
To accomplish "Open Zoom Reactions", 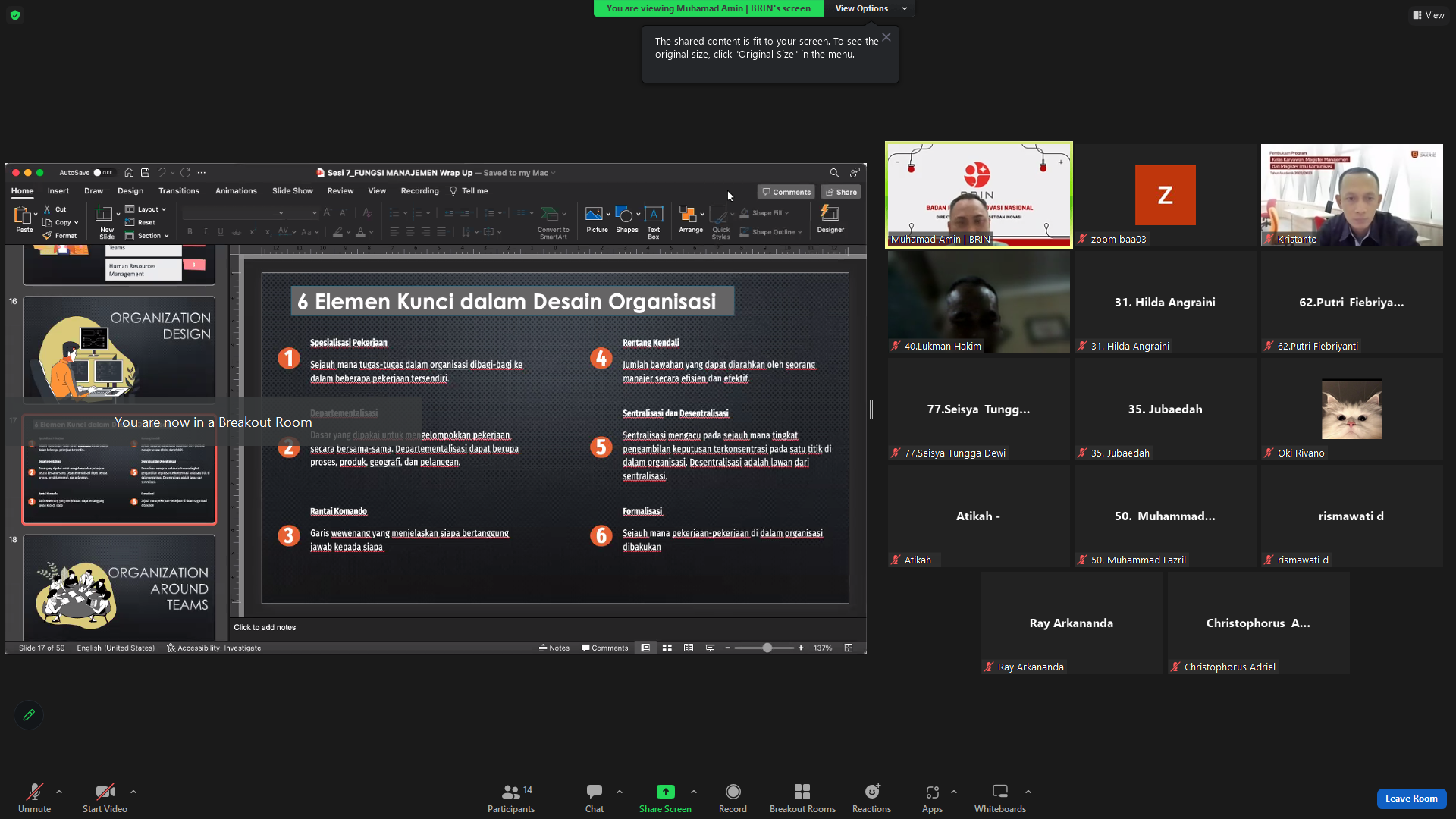I will (871, 799).
